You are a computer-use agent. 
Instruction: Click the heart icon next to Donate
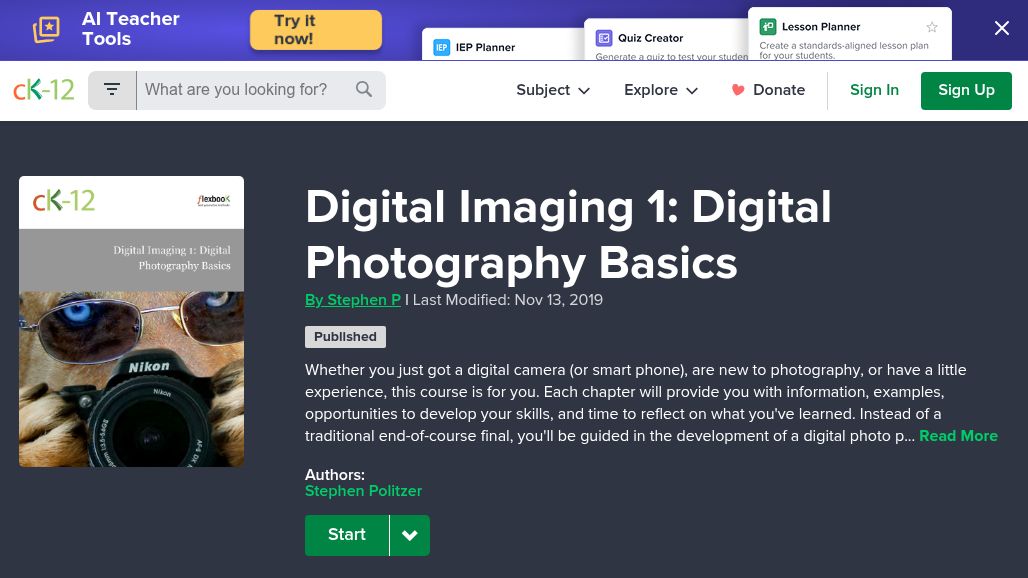point(738,89)
